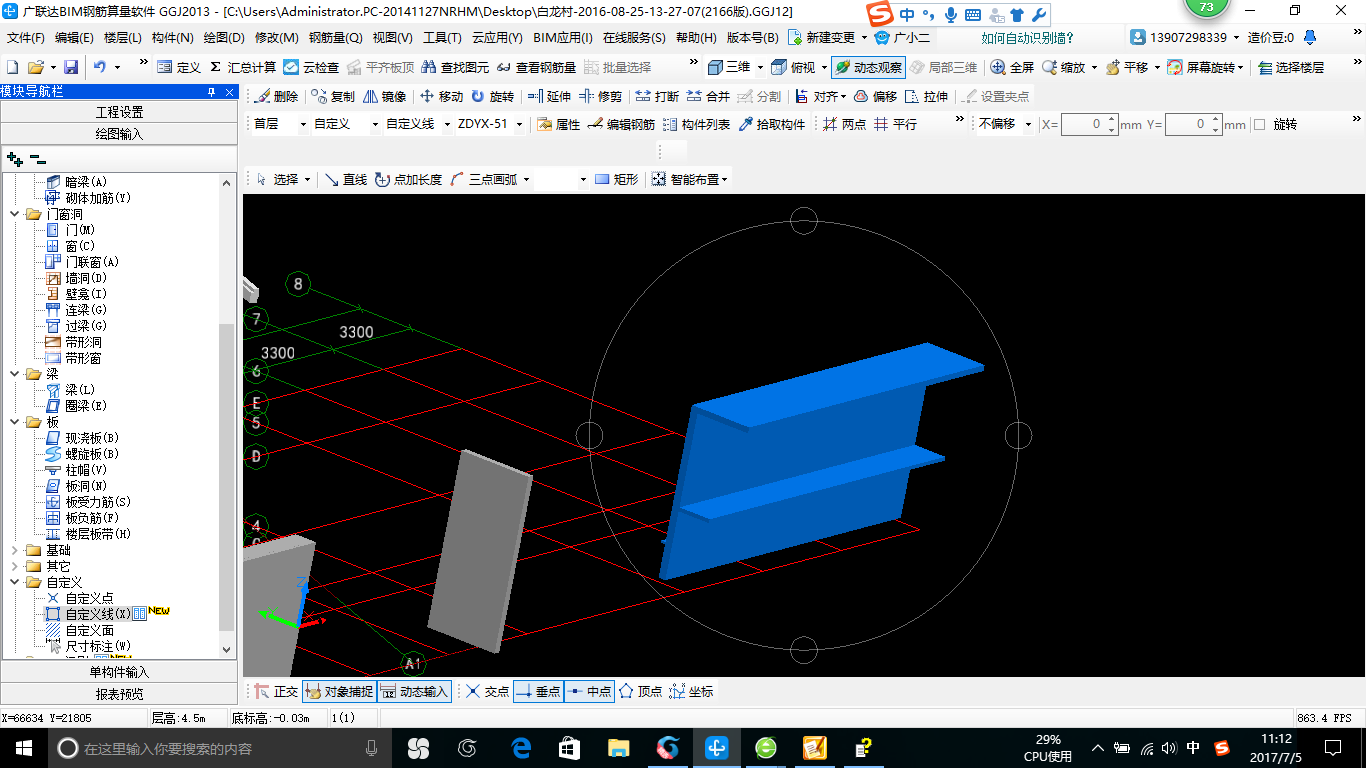
Task: Toggle 中点 midpoint snap
Action: pyautogui.click(x=589, y=691)
